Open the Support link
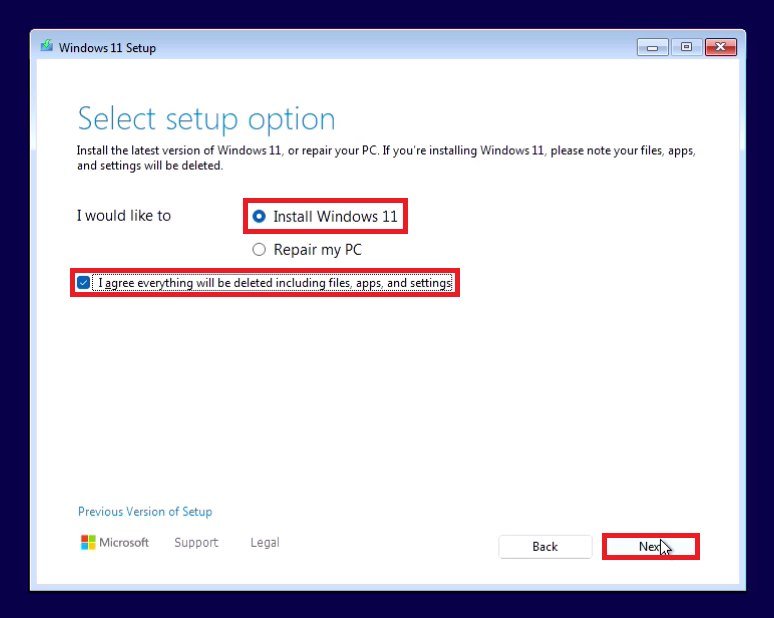Screen dimensions: 774x618 coord(196,542)
